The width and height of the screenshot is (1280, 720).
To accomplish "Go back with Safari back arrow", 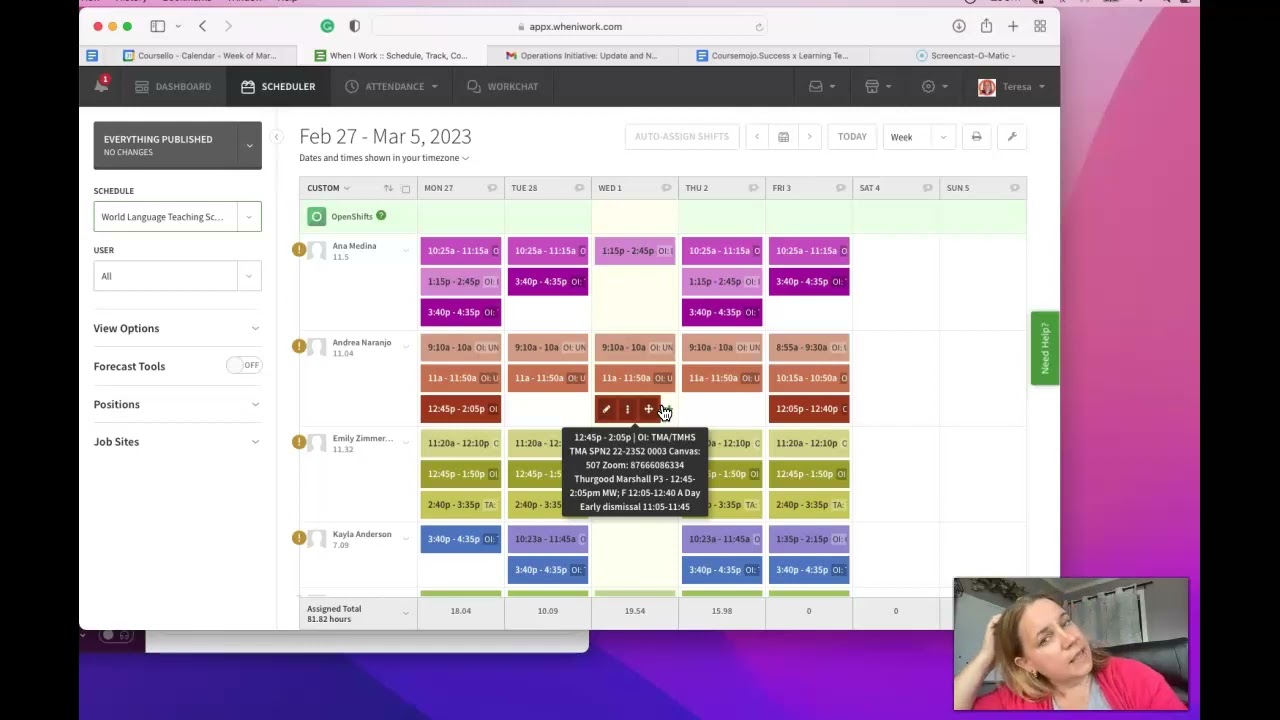I will point(203,27).
